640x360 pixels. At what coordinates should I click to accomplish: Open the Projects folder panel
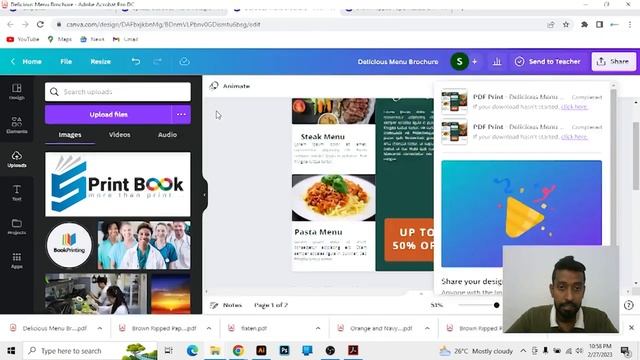pyautogui.click(x=17, y=227)
